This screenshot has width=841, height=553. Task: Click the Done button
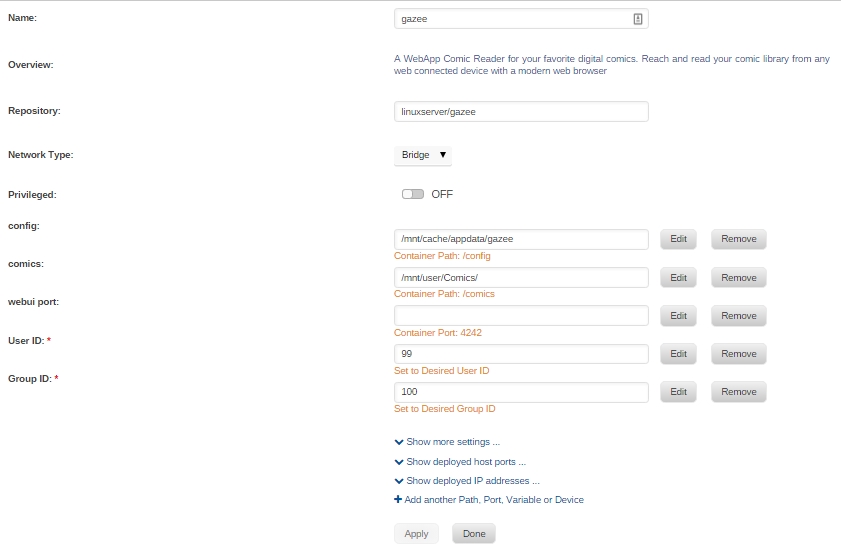click(474, 534)
